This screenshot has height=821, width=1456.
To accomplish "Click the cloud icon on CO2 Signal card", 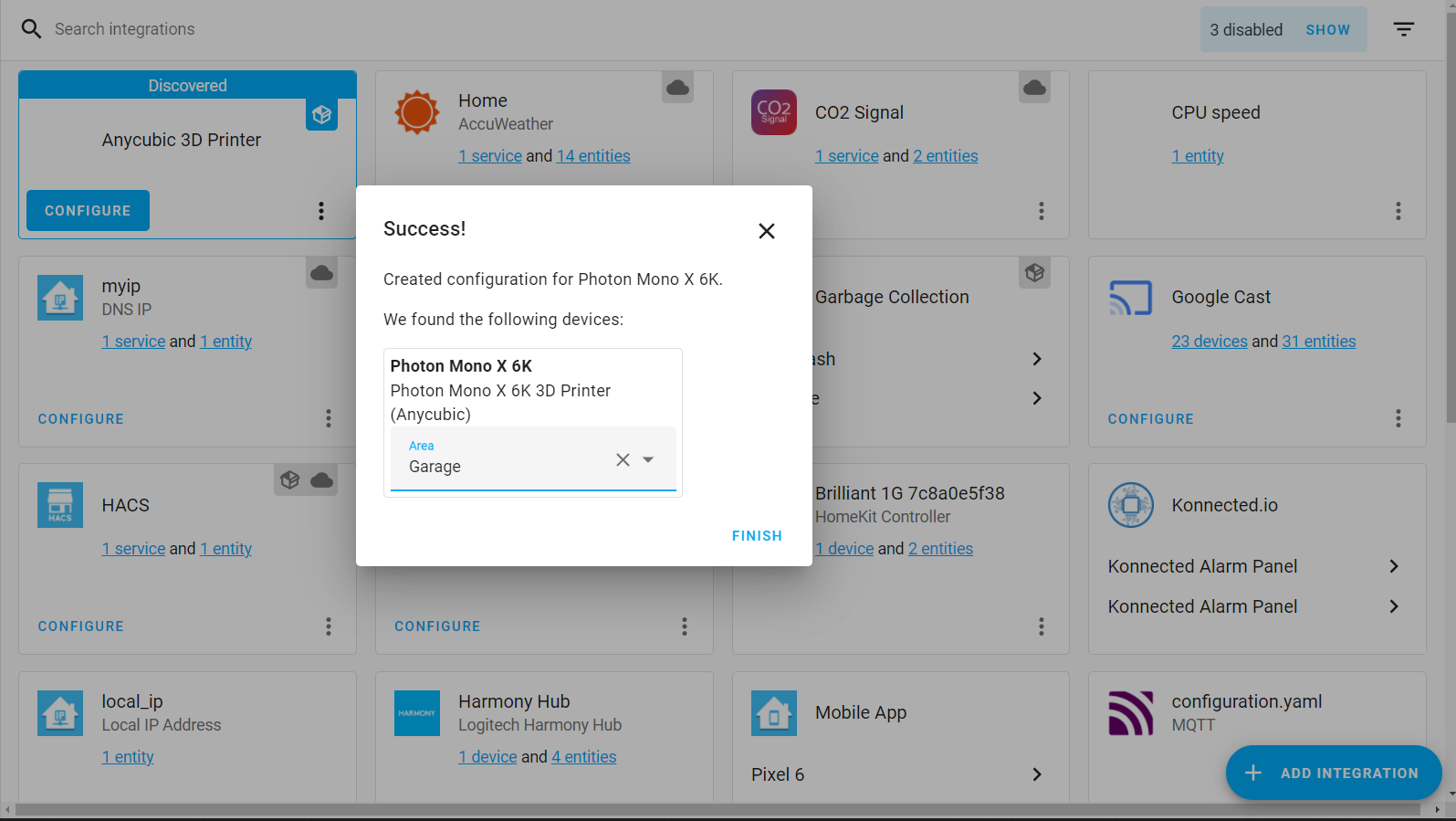I will (1034, 88).
